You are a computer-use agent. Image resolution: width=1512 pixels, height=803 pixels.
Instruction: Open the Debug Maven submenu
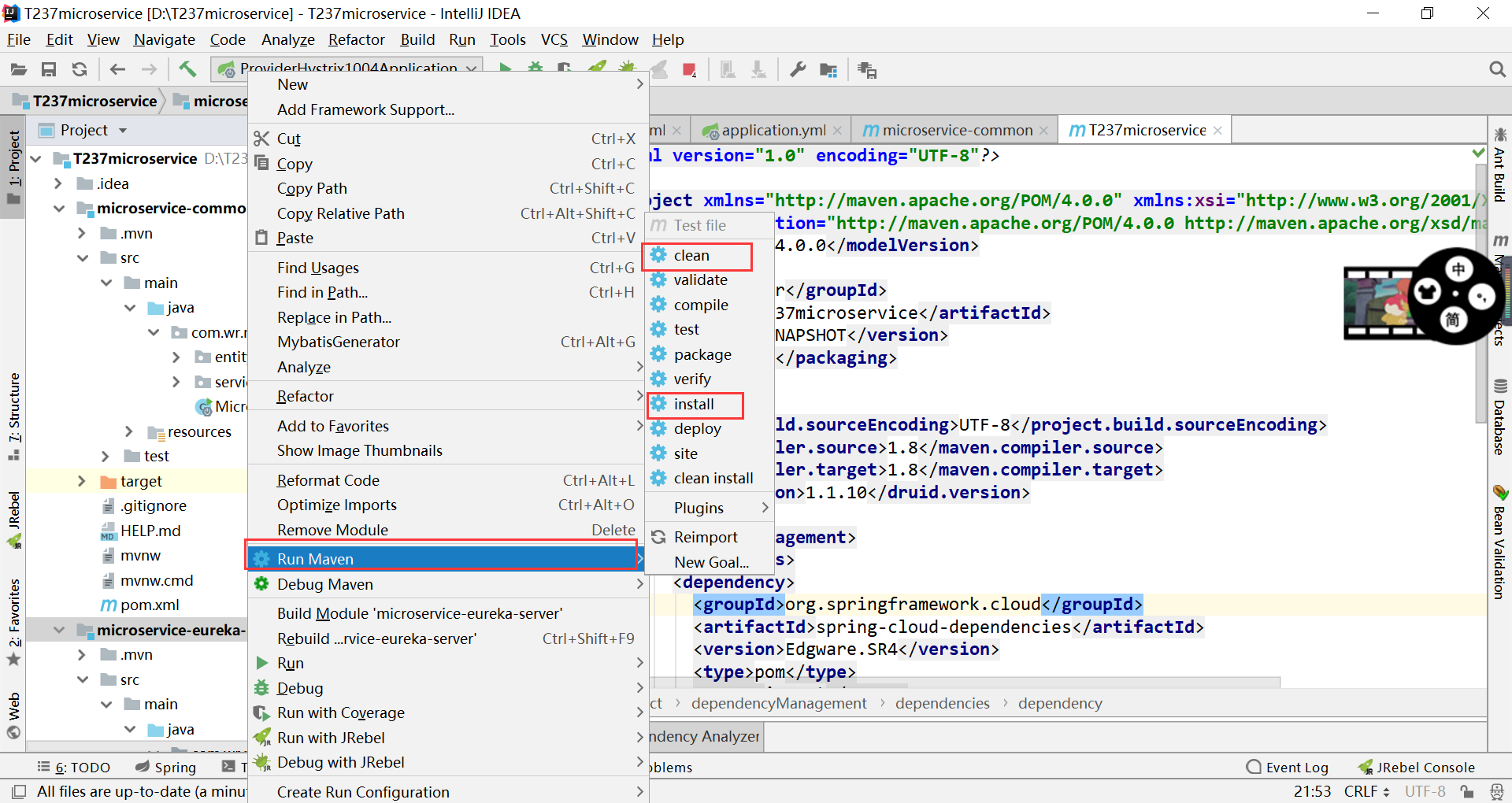tap(447, 584)
